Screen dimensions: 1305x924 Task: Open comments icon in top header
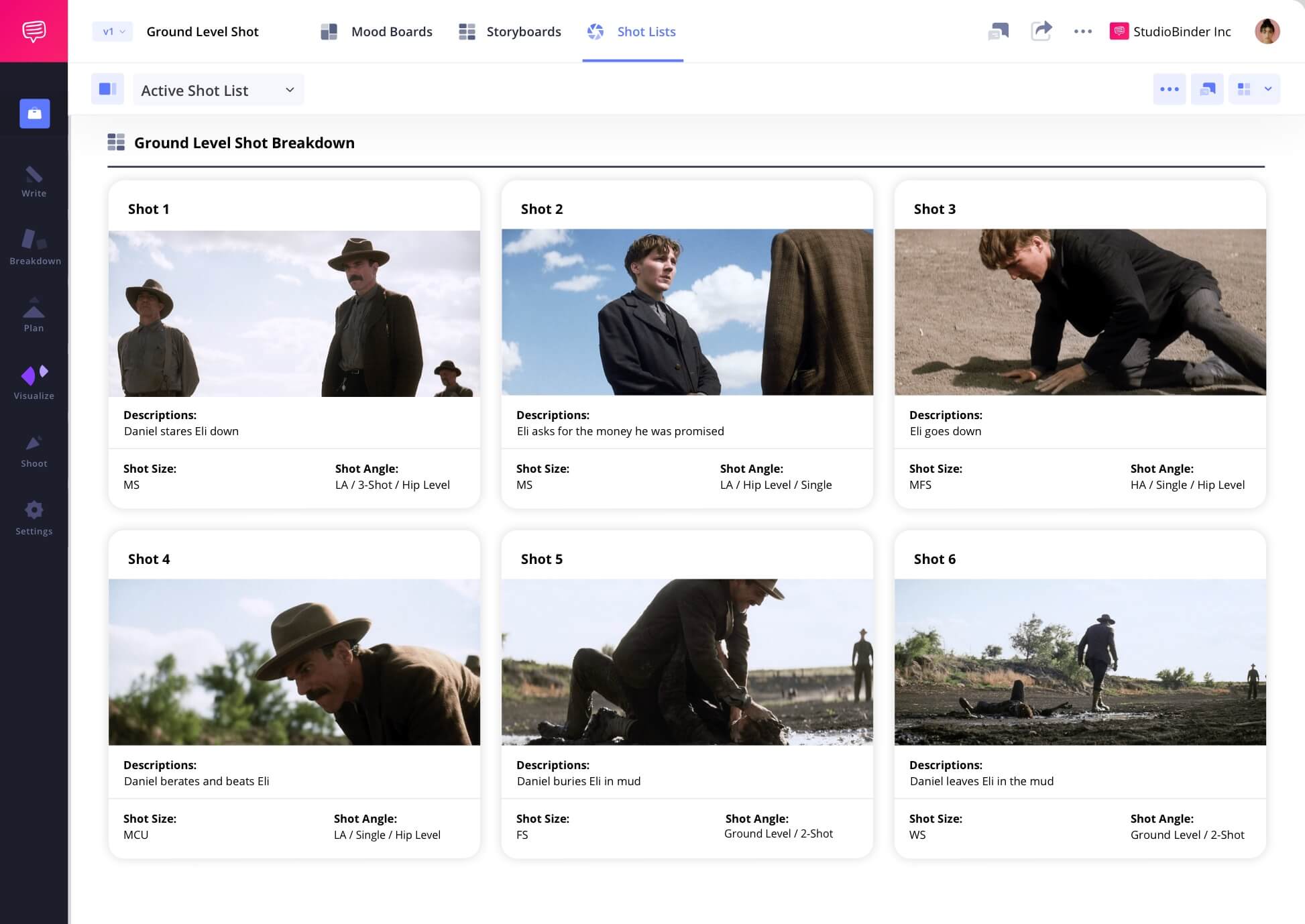click(x=998, y=31)
